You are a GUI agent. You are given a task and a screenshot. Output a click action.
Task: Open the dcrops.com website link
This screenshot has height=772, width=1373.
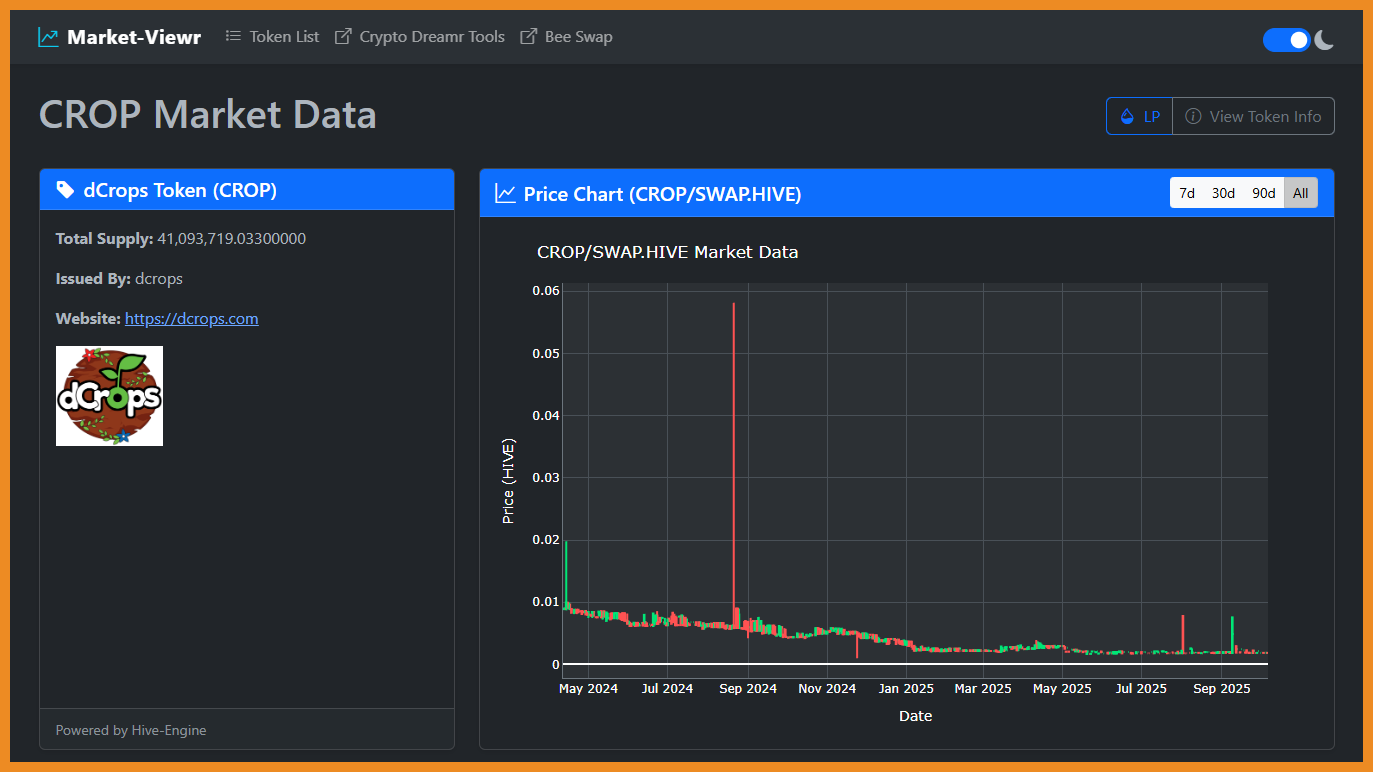[191, 319]
